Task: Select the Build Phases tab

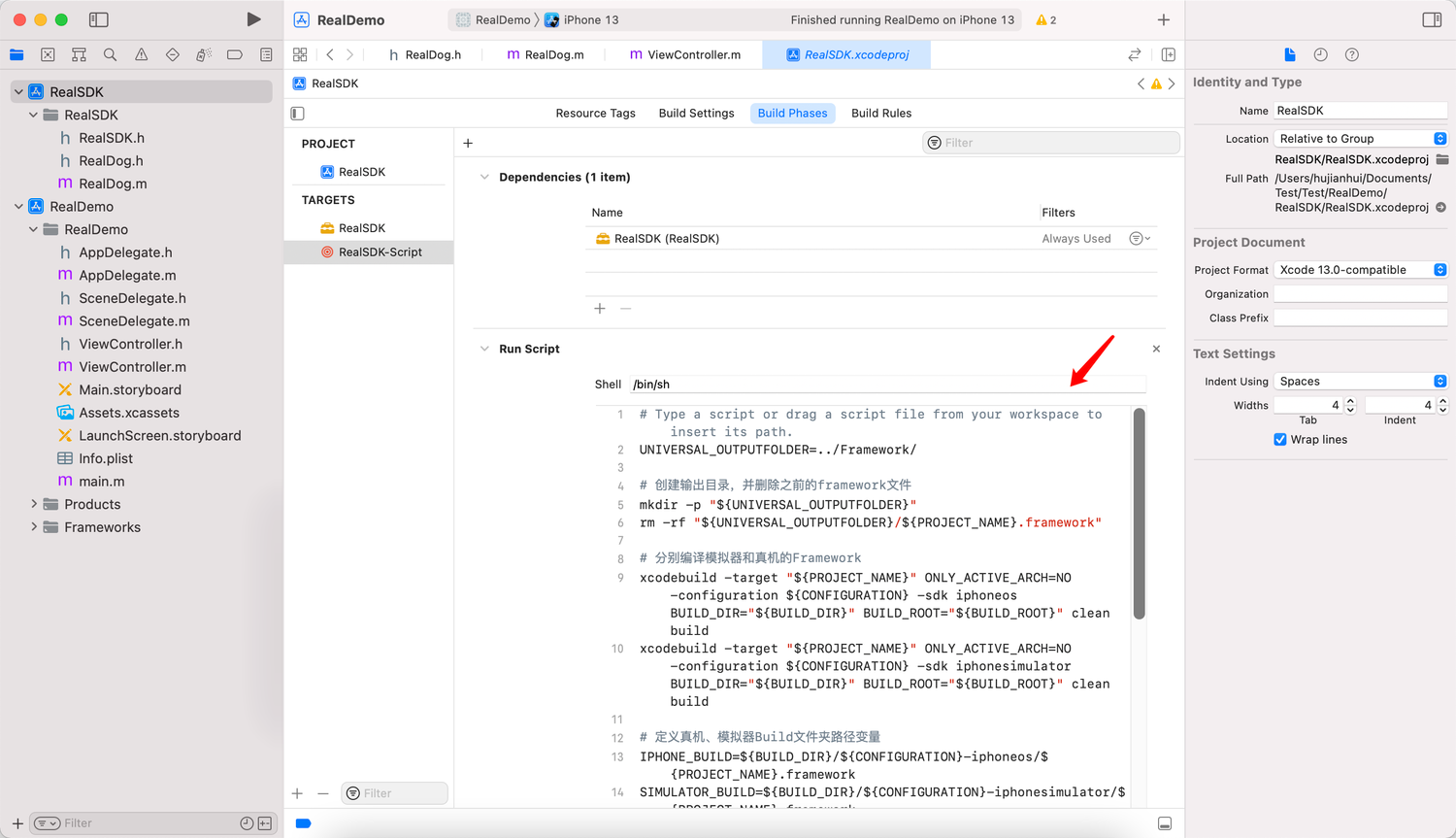Action: tap(792, 114)
